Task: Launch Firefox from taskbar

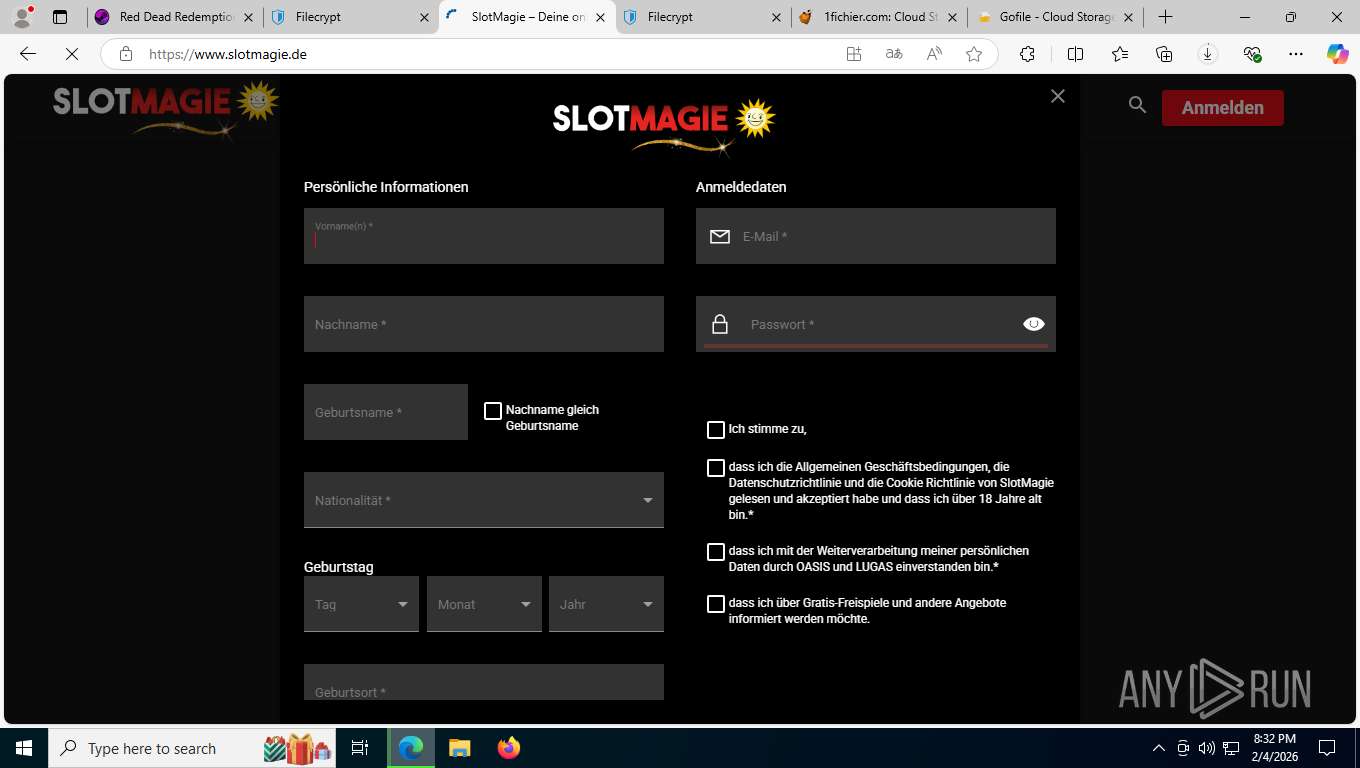Action: (509, 748)
